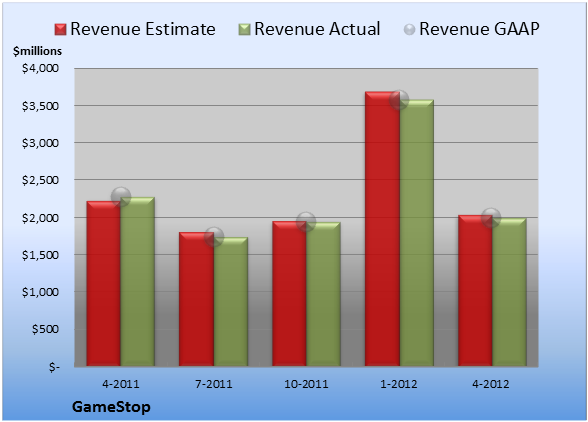Select the green actual bar for 7-2011
Screen dimensions: 588x422
coord(231,302)
